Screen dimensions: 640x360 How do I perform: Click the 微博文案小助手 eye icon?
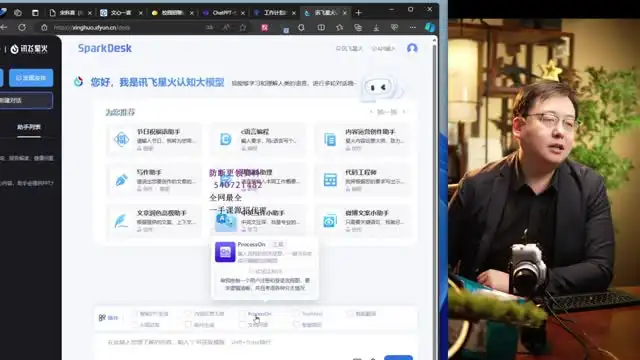(x=330, y=221)
